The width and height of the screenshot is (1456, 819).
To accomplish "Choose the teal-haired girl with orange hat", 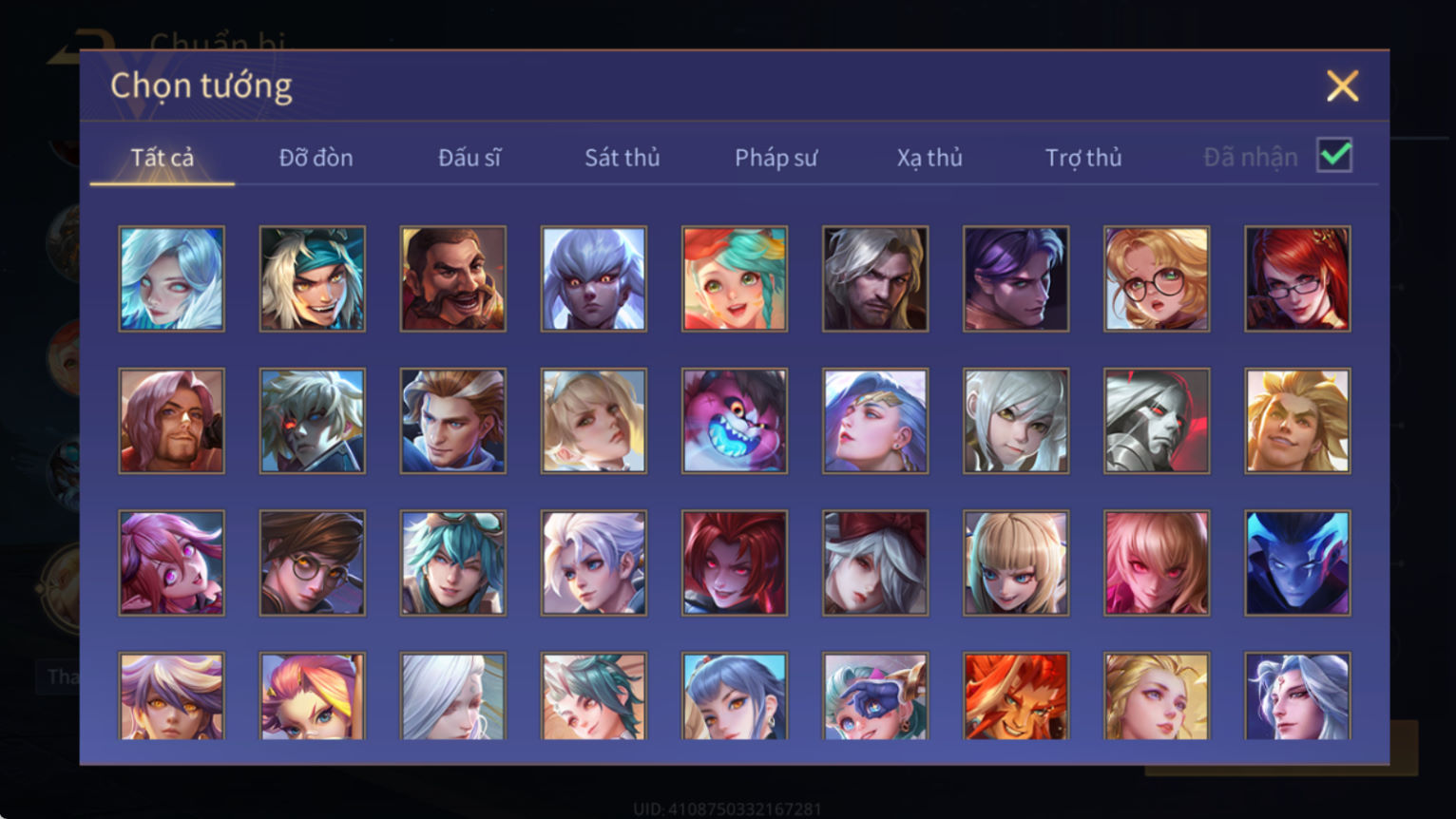I will [x=735, y=278].
